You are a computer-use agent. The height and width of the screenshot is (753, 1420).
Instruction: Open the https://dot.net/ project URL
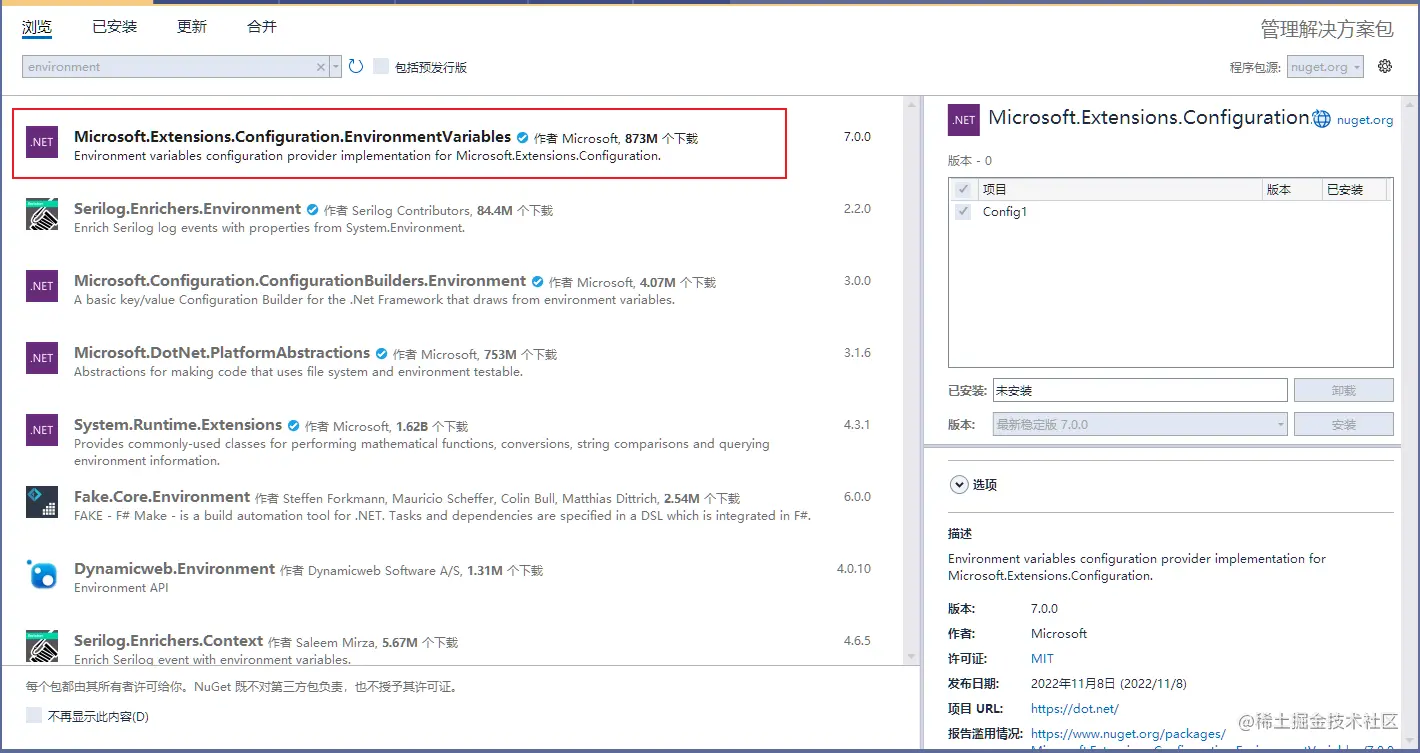click(1075, 708)
